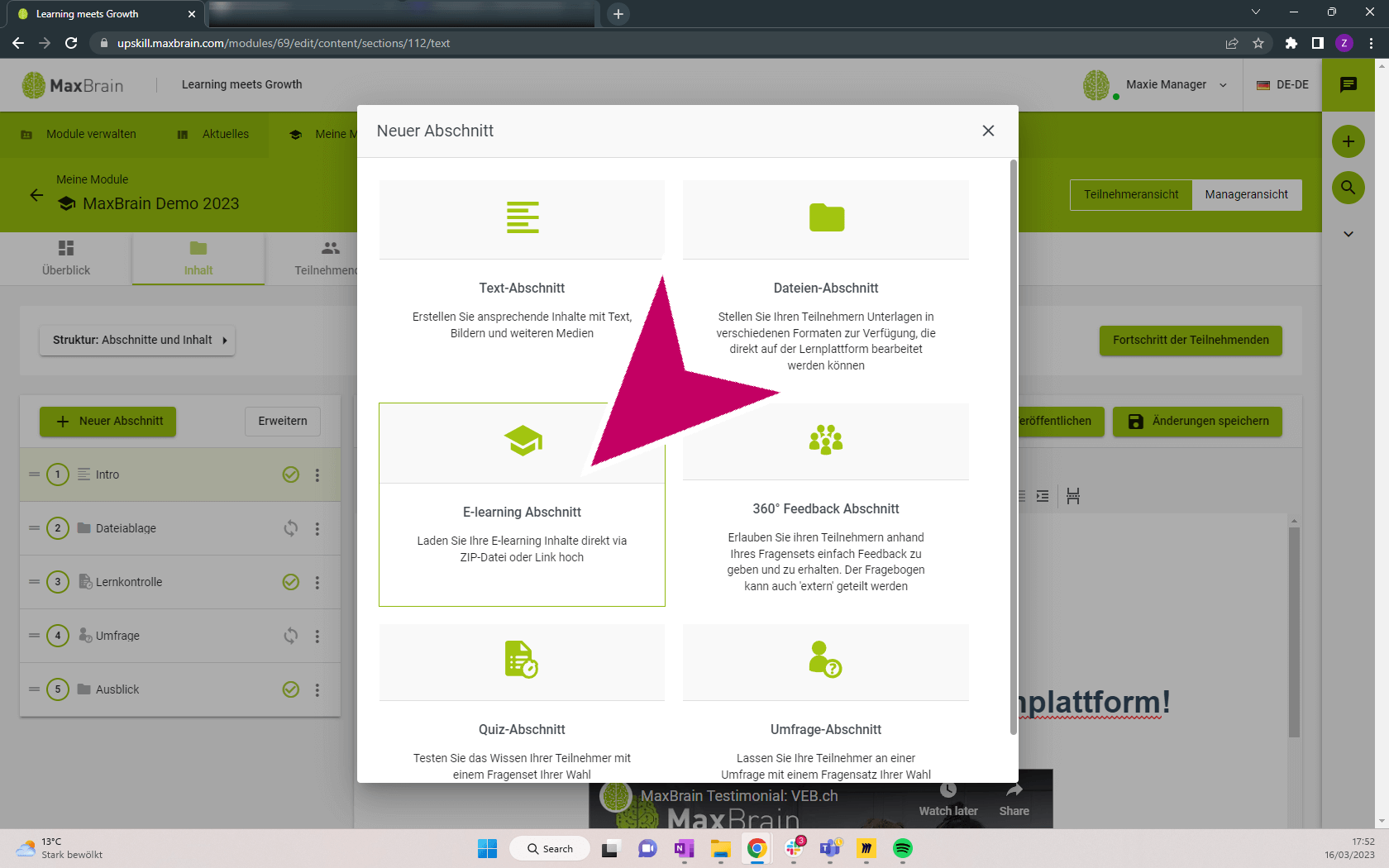Screen dimensions: 1389x868
Task: Open the Ausblick section row
Action: [180, 689]
